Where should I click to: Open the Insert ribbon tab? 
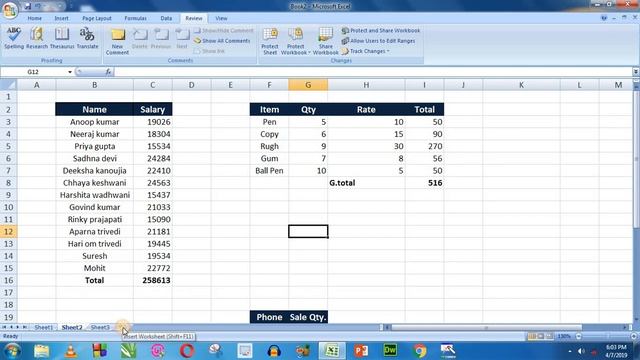coord(62,18)
